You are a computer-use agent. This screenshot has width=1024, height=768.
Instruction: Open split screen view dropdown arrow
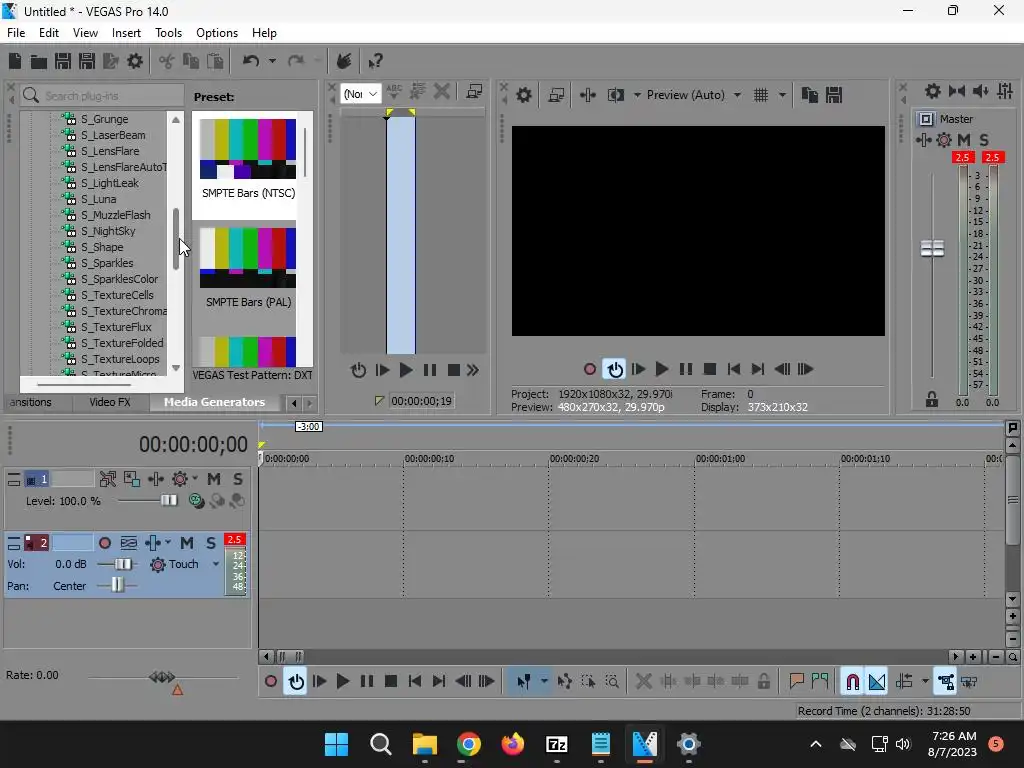tap(637, 95)
